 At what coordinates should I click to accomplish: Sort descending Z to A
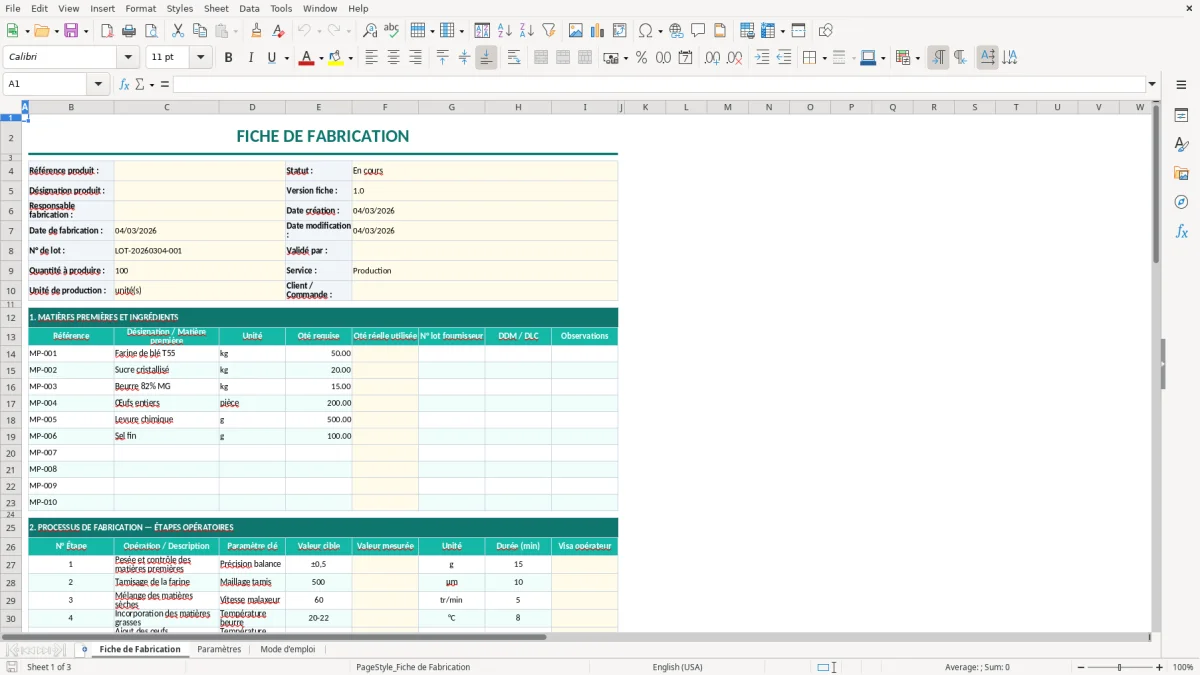coord(527,31)
